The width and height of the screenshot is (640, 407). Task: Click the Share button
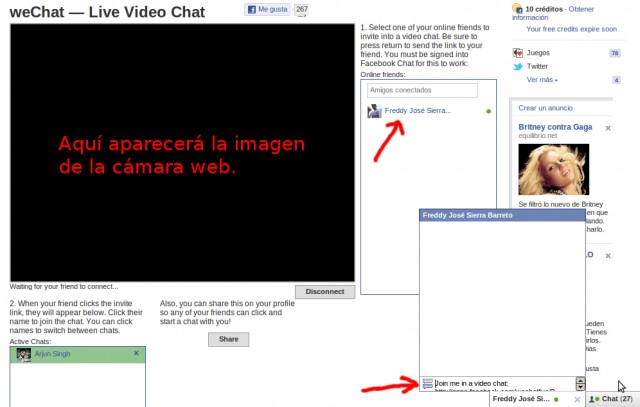click(229, 339)
